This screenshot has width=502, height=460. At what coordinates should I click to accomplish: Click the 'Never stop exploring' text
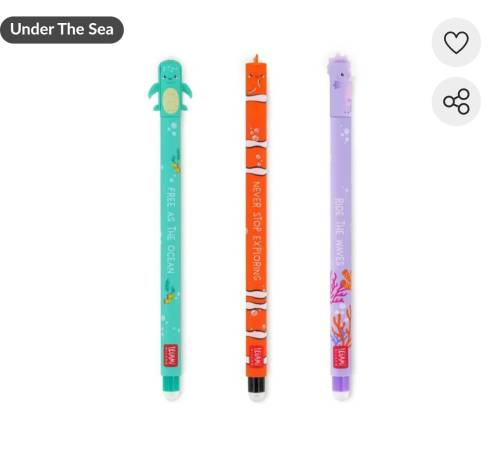point(257,231)
